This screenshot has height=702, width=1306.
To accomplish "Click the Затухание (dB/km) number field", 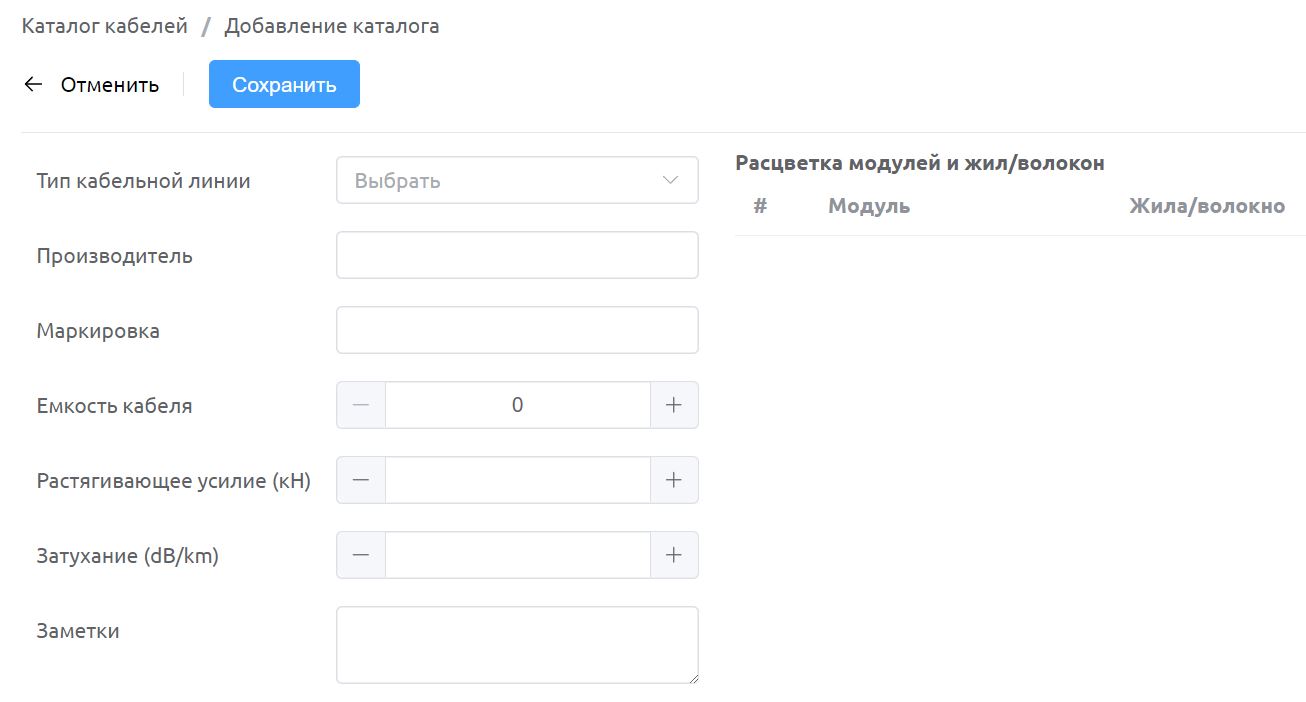I will tap(518, 555).
